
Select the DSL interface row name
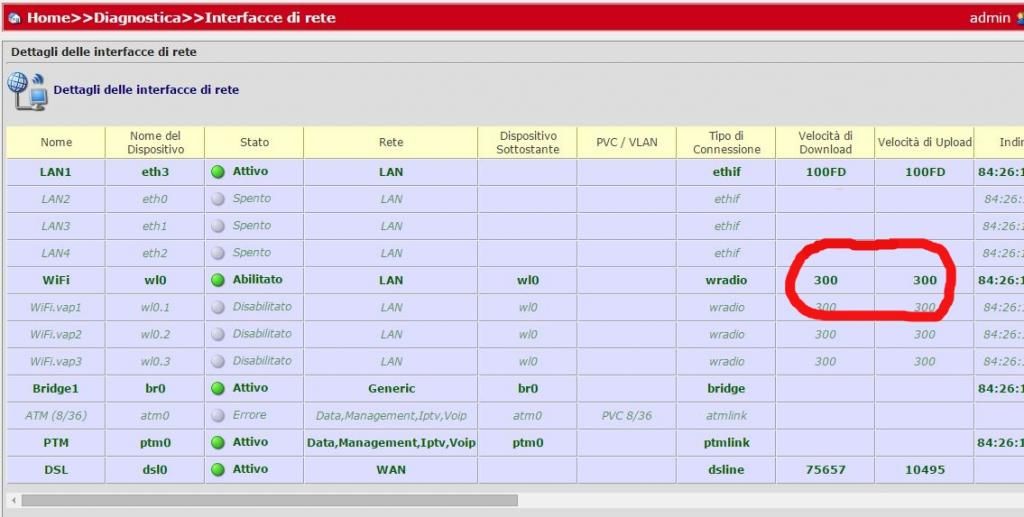click(55, 469)
